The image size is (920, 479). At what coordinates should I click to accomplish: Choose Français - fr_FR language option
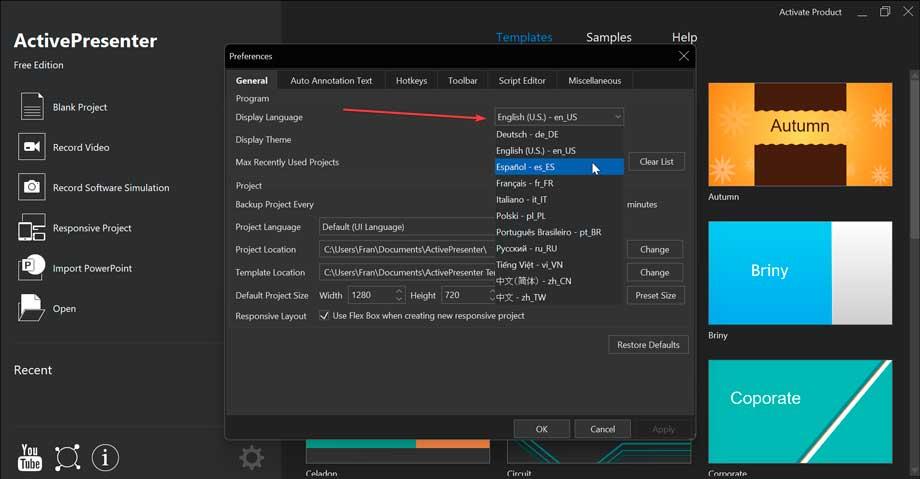559,183
